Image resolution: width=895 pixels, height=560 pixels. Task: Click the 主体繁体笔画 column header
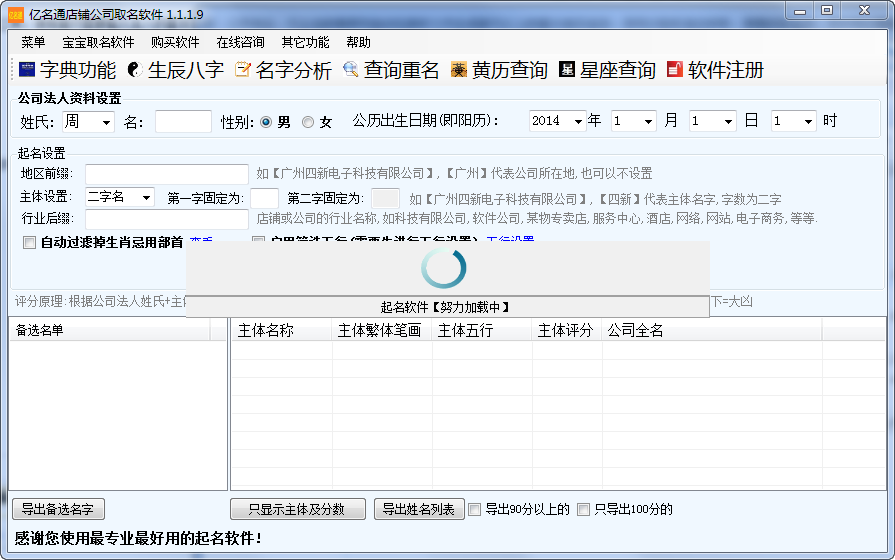click(x=382, y=331)
